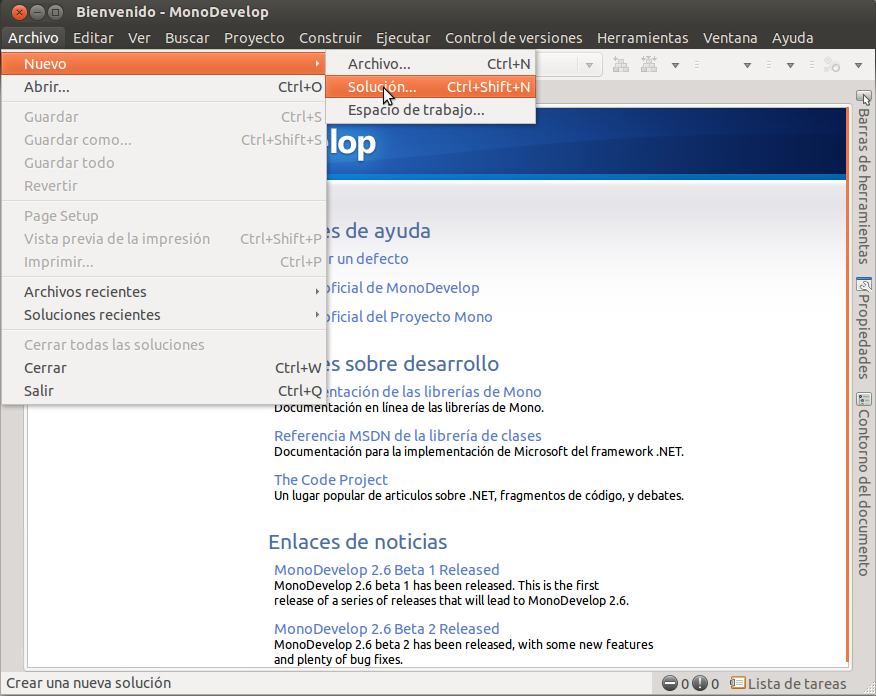The width and height of the screenshot is (876, 696).
Task: Open the Control de versiones menu
Action: click(x=513, y=38)
